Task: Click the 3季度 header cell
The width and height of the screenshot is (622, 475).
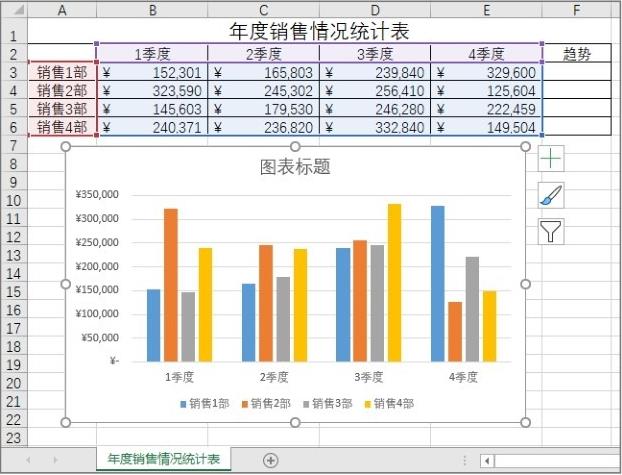Action: (x=375, y=53)
